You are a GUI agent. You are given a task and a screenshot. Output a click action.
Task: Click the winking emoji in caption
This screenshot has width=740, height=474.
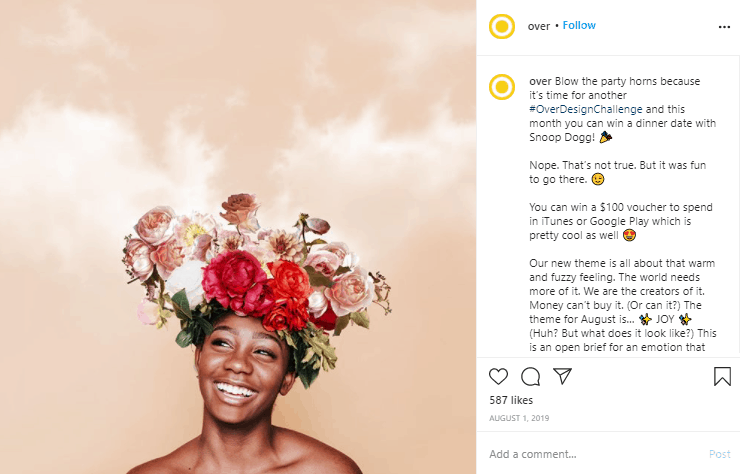click(x=598, y=180)
